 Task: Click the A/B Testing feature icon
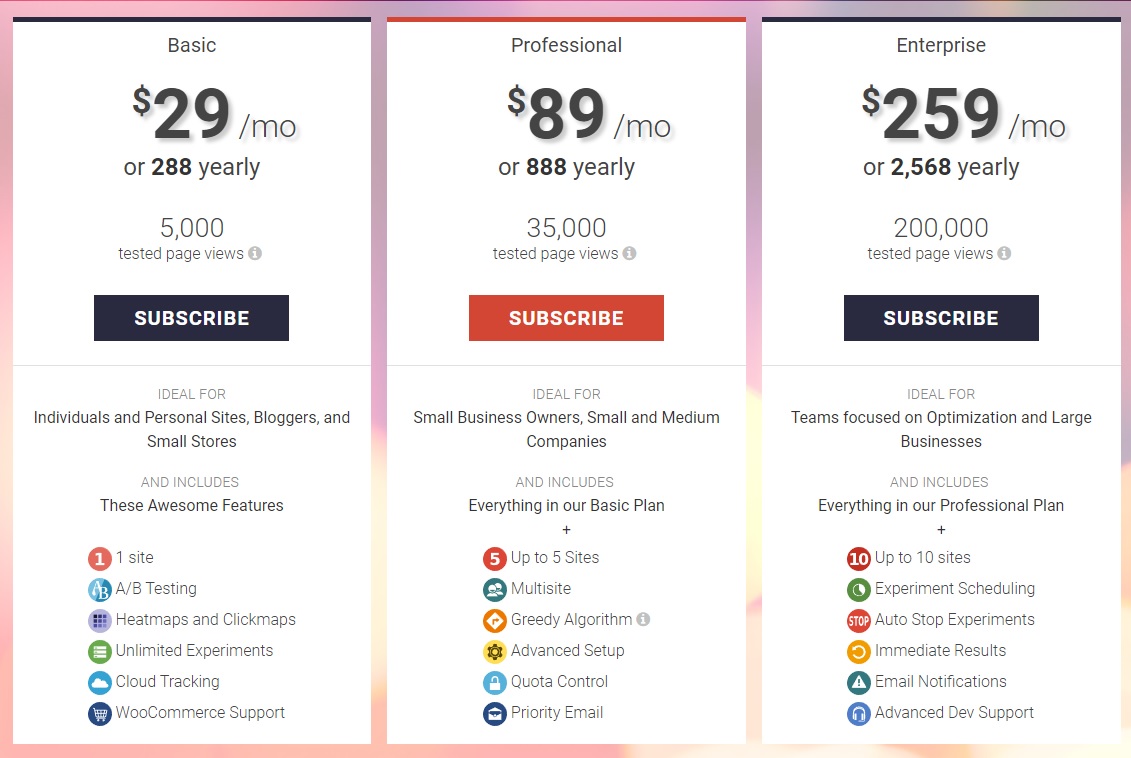[99, 589]
